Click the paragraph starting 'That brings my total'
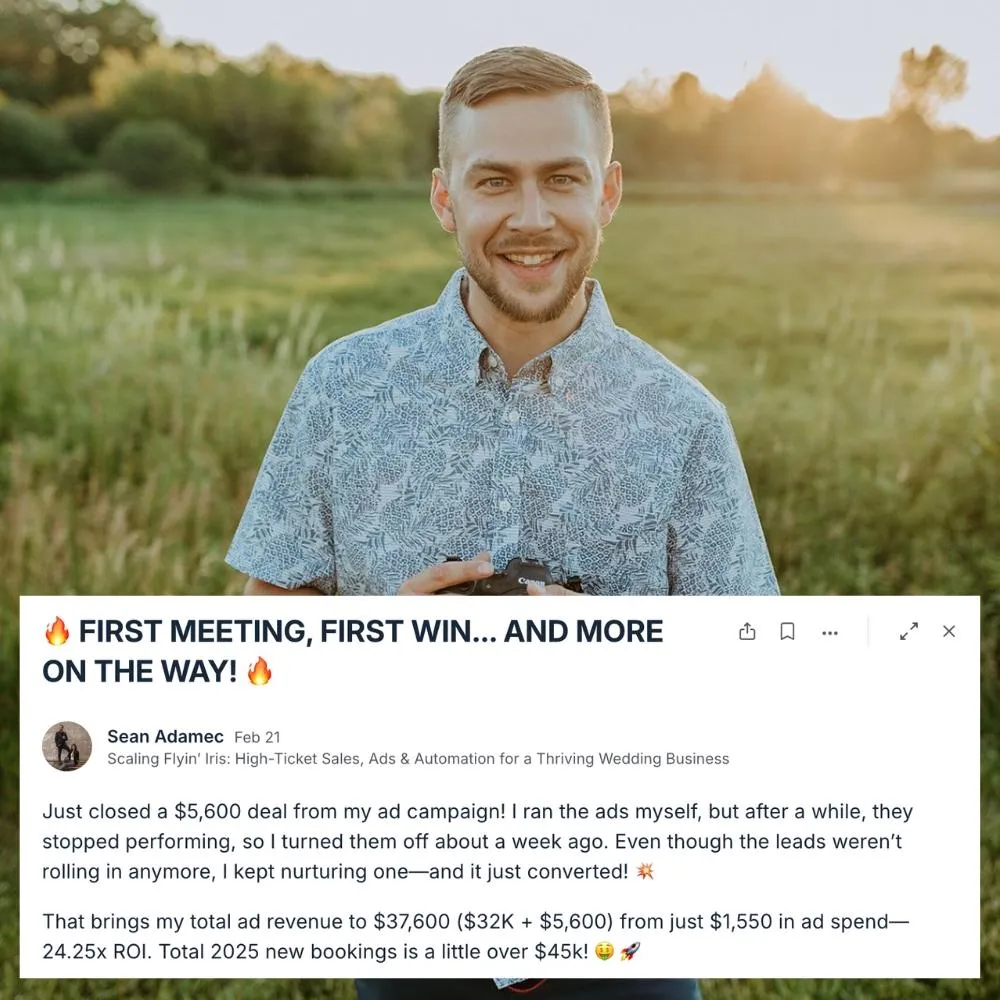The image size is (1000, 1000). (475, 936)
